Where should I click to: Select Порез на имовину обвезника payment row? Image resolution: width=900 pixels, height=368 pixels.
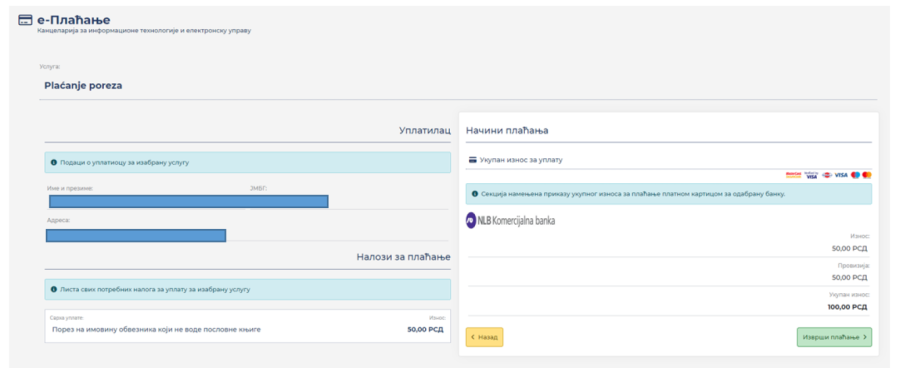247,326
